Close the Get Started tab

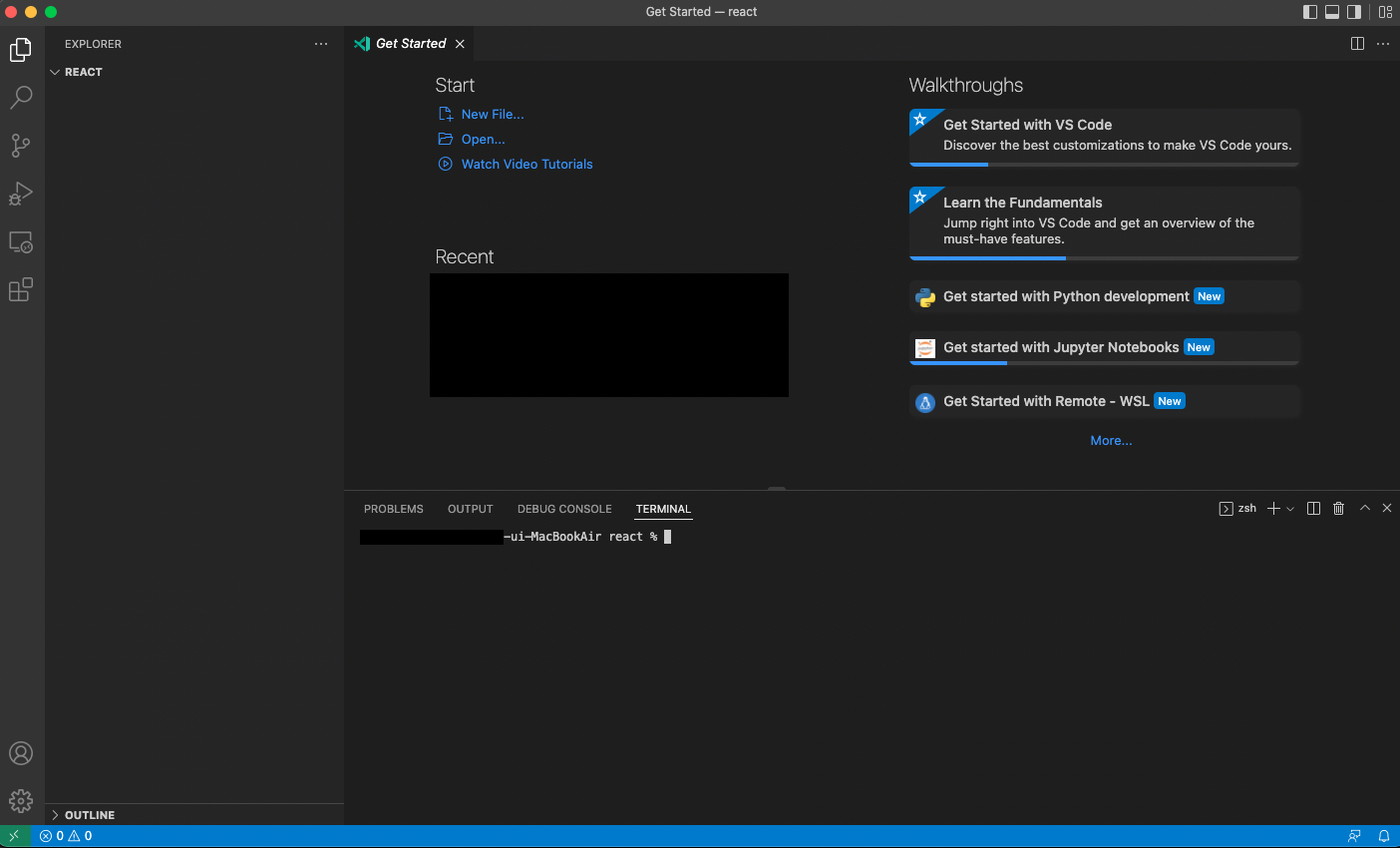[x=460, y=44]
